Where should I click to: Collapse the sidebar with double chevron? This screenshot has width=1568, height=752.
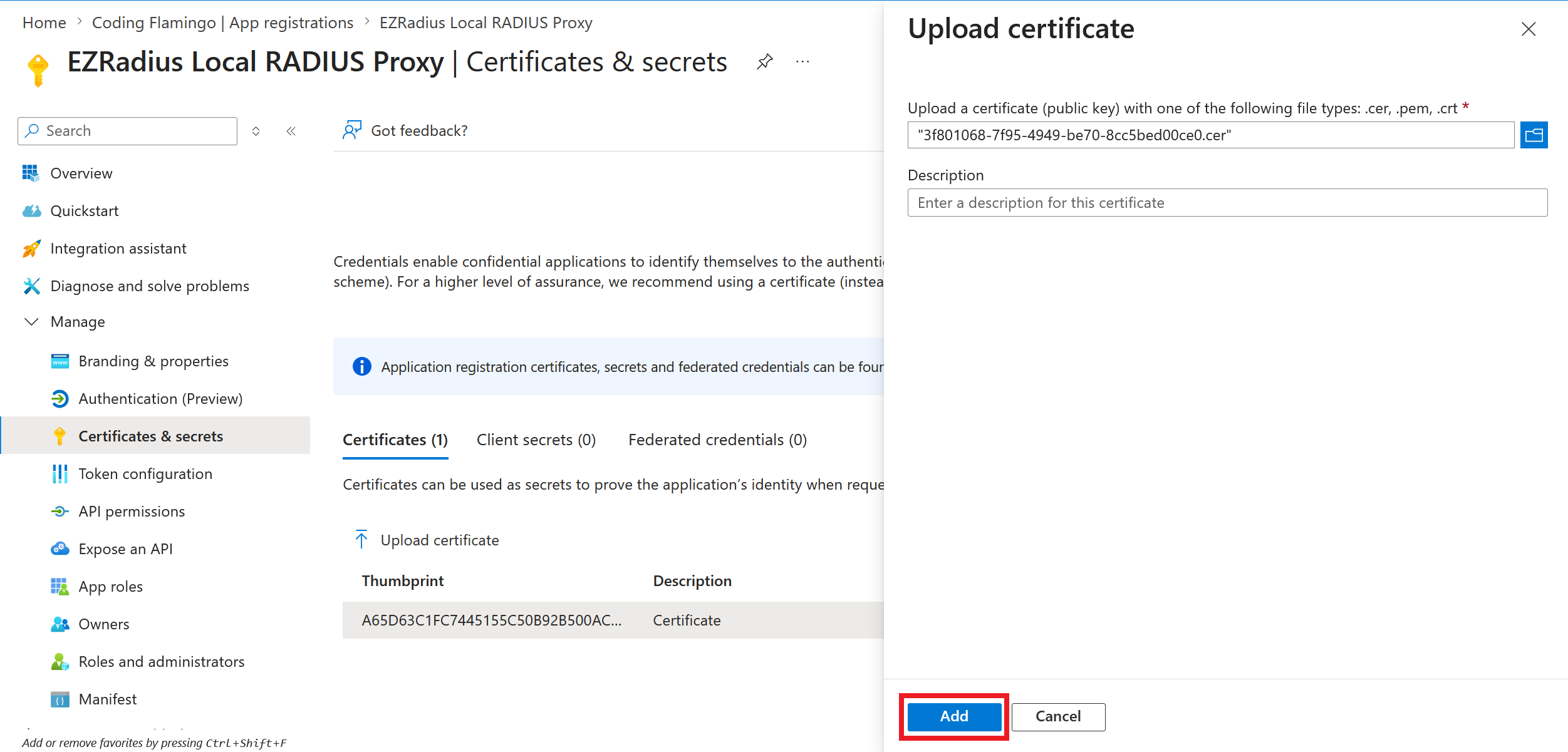click(291, 131)
